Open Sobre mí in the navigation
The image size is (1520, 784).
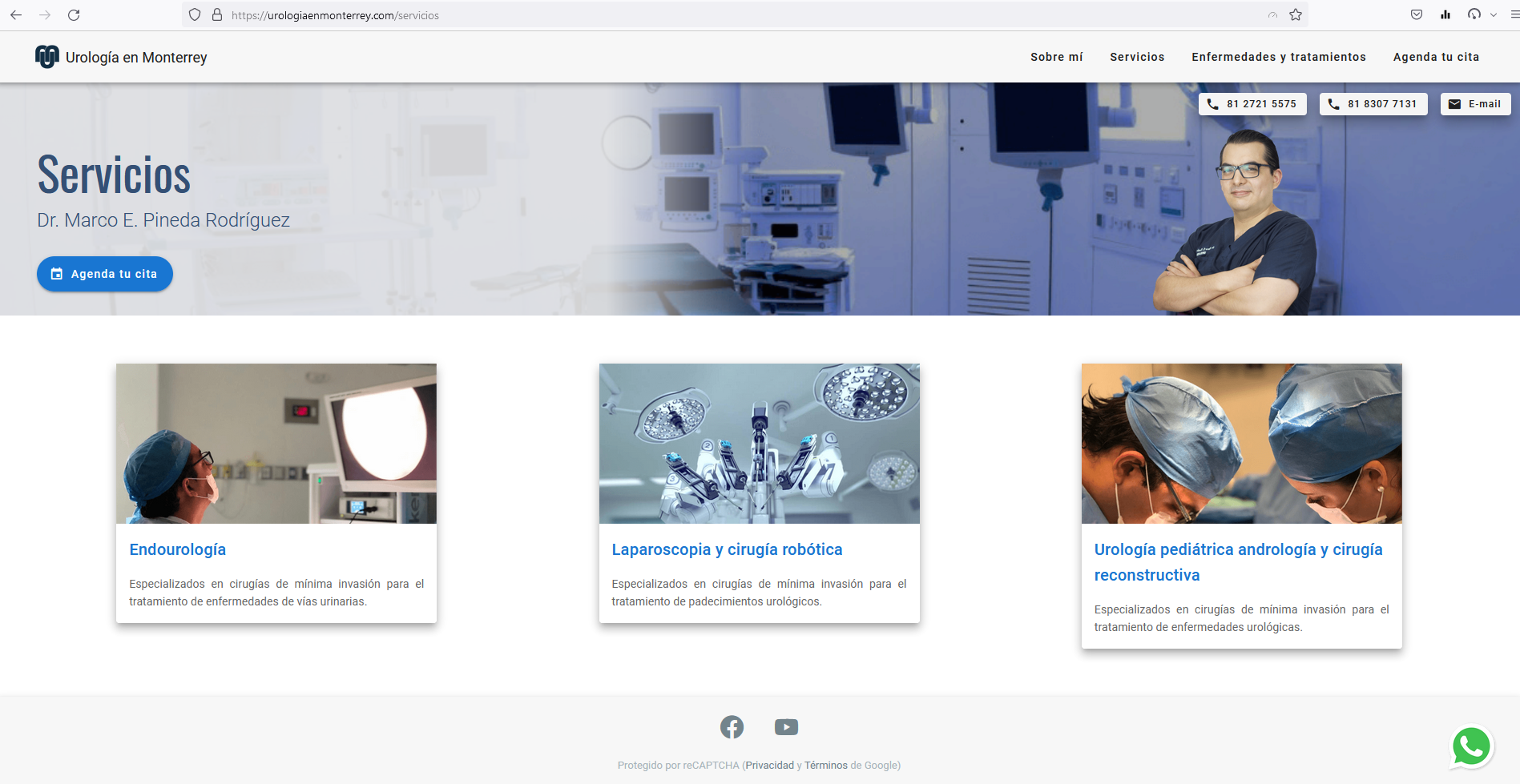click(1056, 57)
